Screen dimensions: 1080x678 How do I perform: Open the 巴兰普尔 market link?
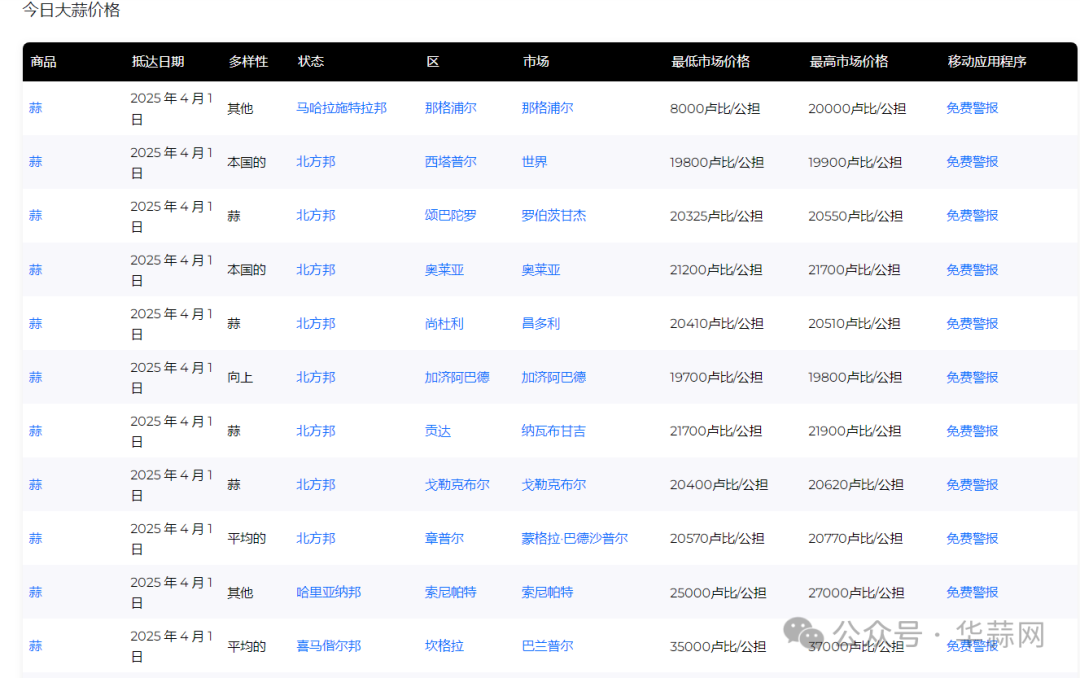click(x=548, y=646)
